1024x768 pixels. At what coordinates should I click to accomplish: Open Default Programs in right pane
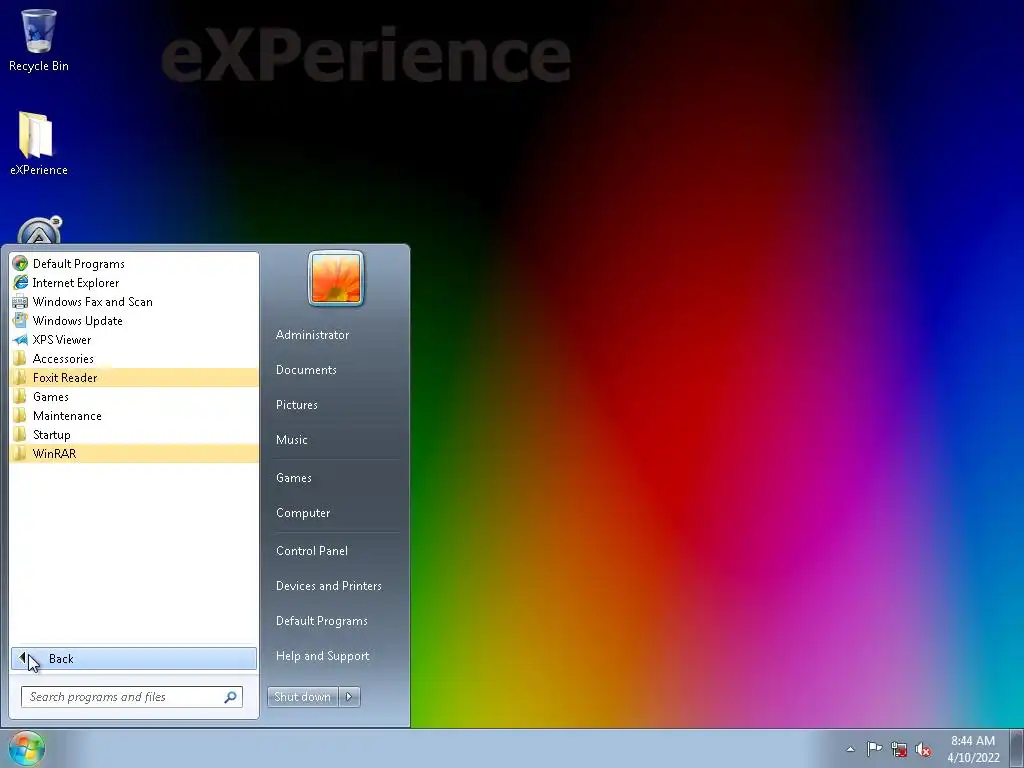[321, 621]
